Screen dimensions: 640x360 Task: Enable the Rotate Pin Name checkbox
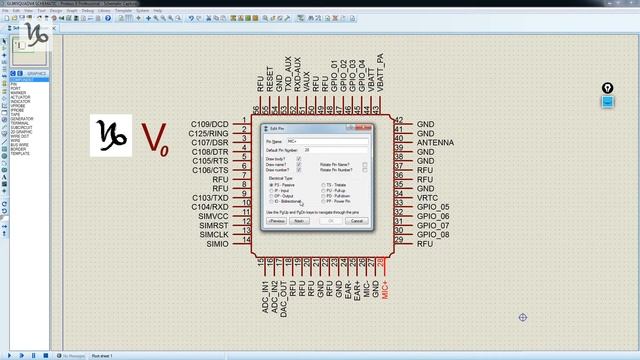[x=364, y=164]
